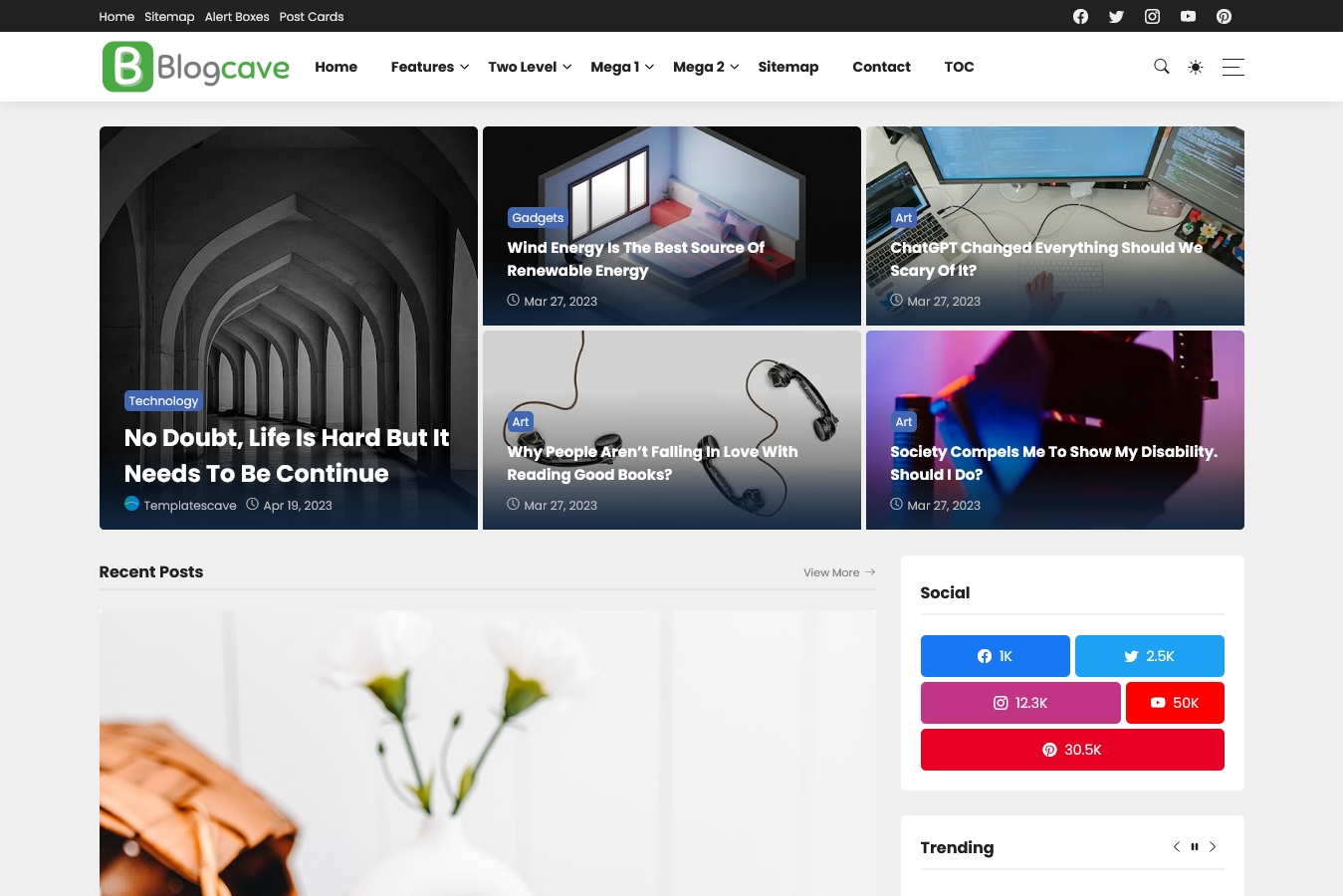Screen dimensions: 1343x896
Task: Toggle light/dark mode with the sun icon
Action: tap(1195, 67)
